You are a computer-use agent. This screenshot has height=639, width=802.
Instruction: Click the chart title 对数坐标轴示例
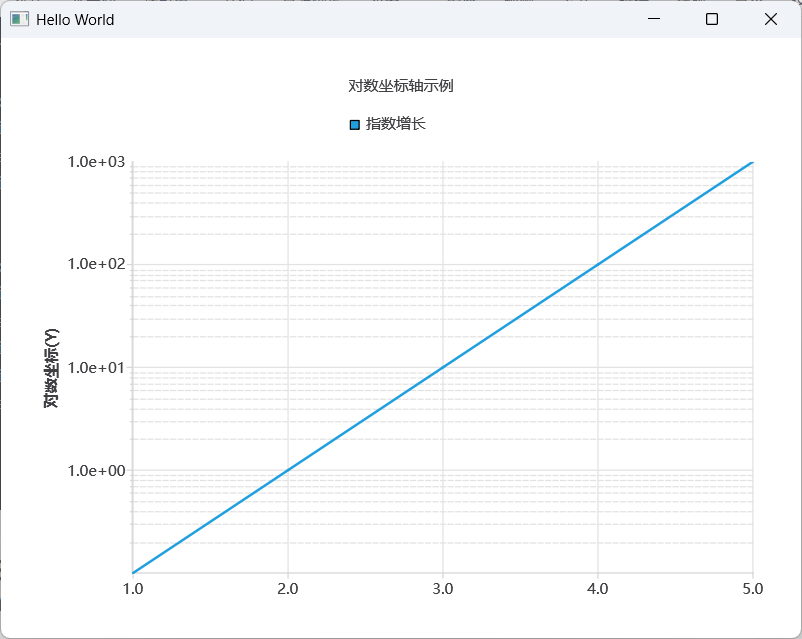[400, 85]
